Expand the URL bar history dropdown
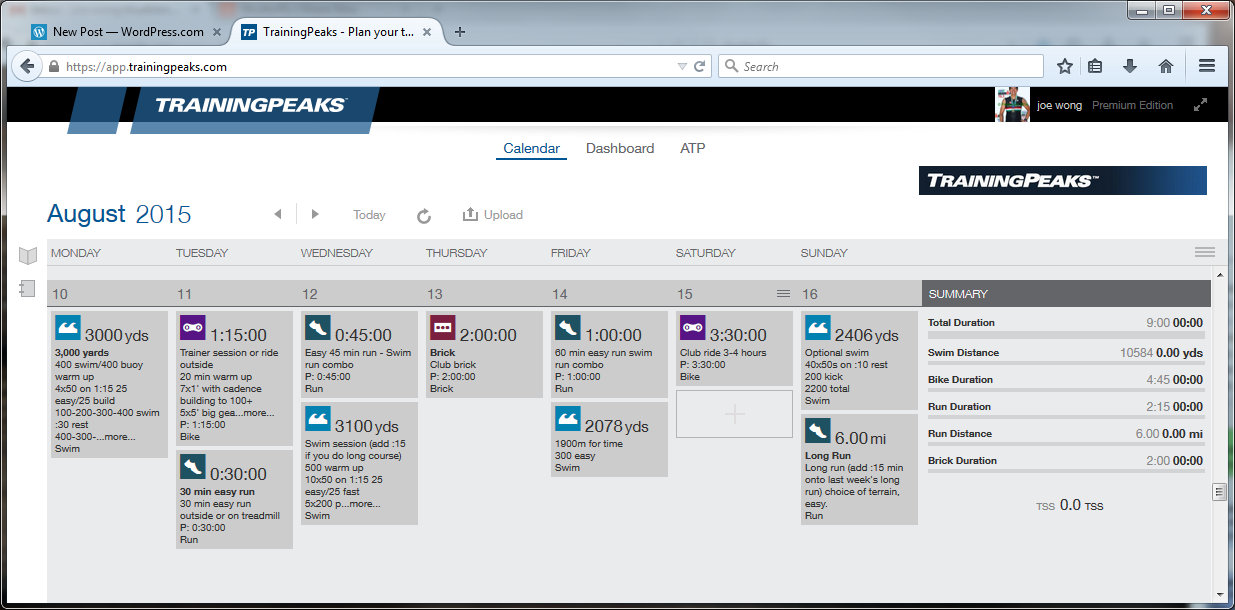This screenshot has height=610, width=1235. tap(682, 67)
